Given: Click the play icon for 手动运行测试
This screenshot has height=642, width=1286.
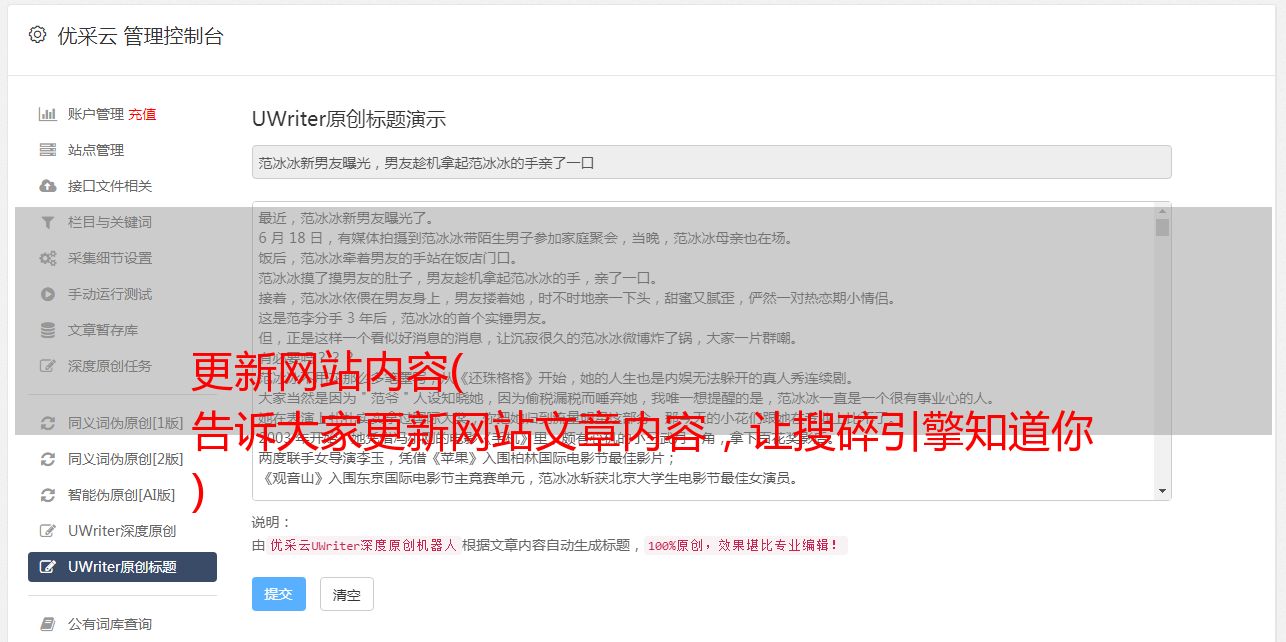Looking at the screenshot, I should (x=47, y=294).
